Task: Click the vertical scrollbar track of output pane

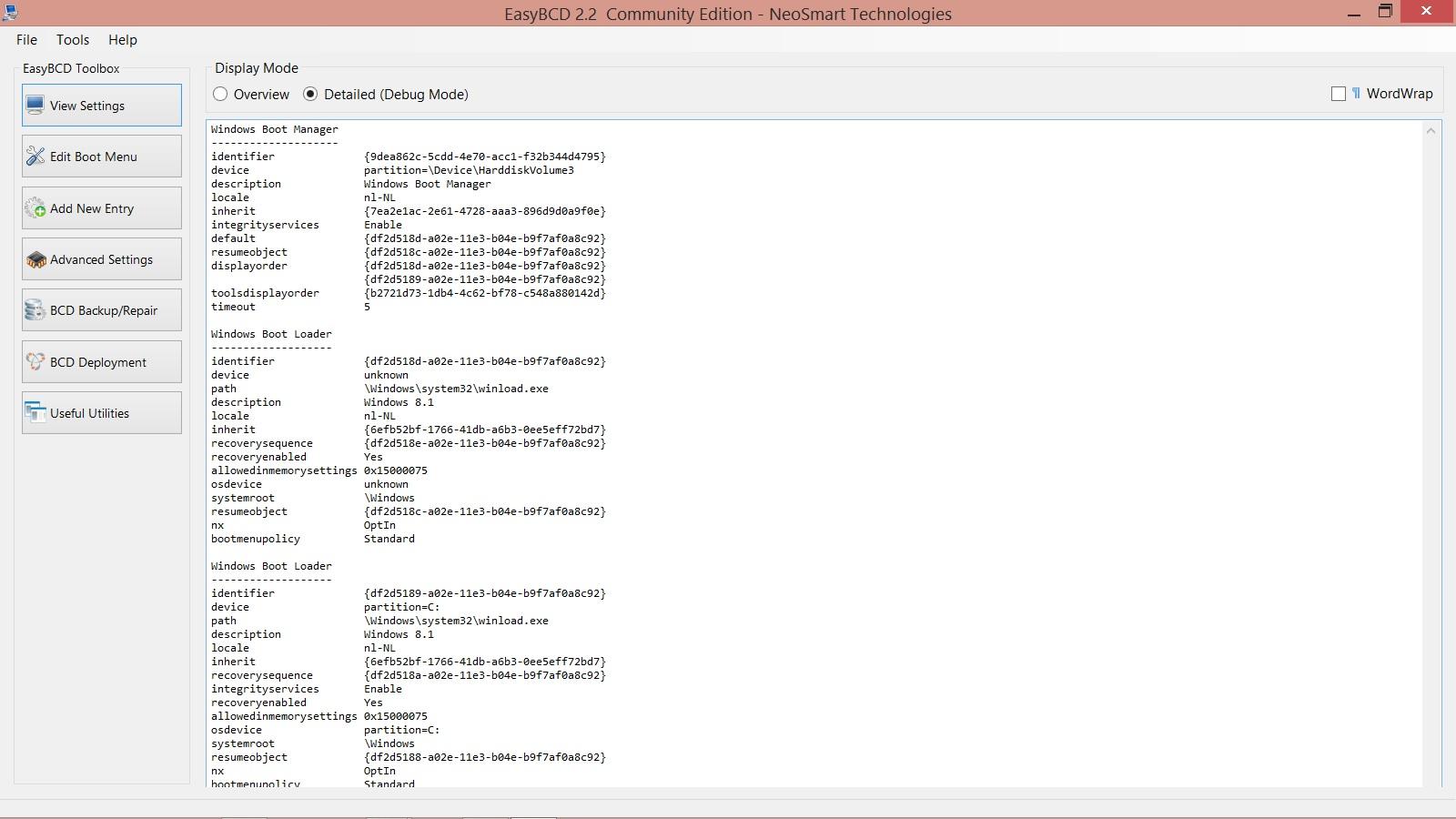Action: coord(1431,464)
